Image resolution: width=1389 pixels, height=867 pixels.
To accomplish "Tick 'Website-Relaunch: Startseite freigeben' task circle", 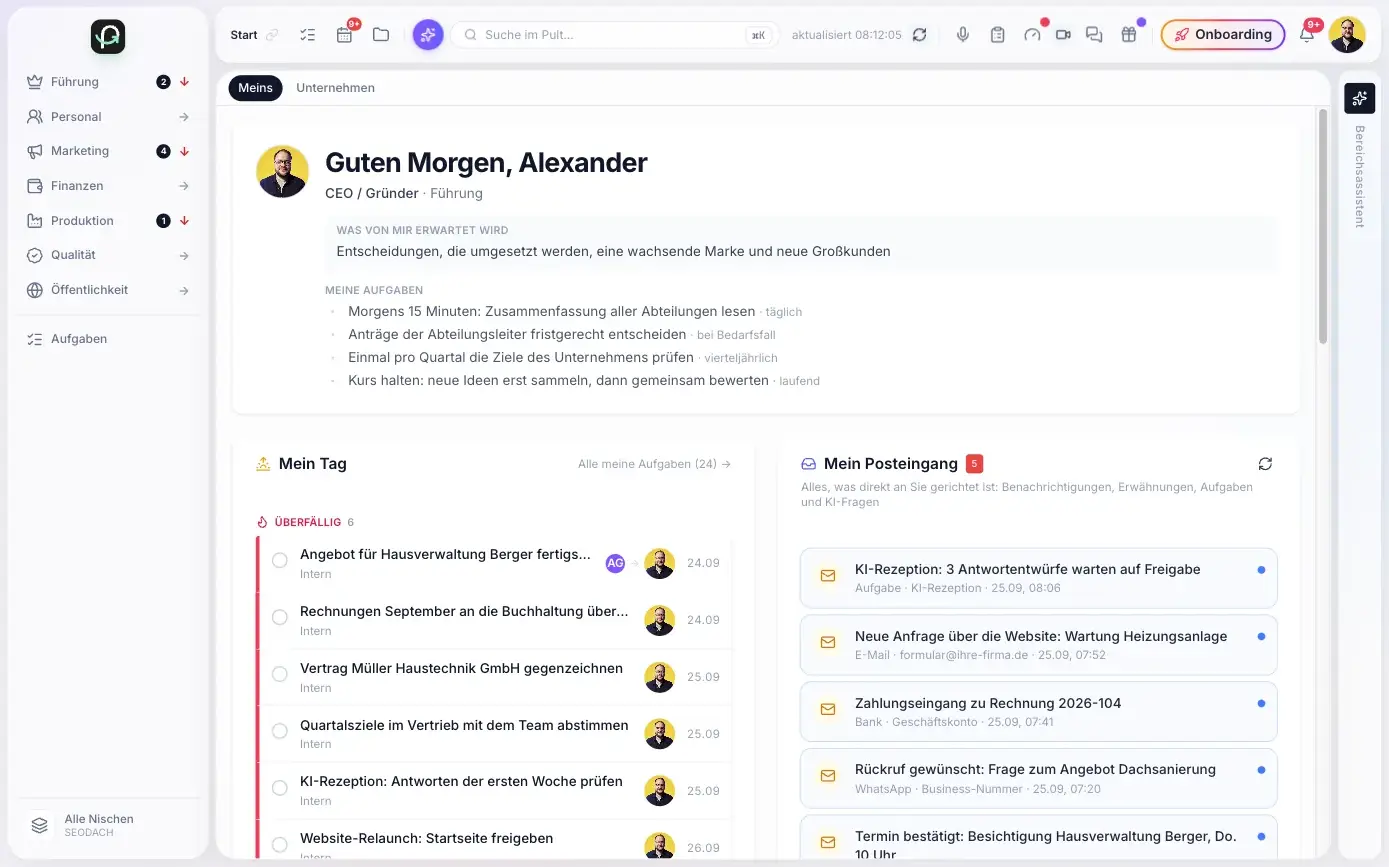I will click(x=280, y=843).
